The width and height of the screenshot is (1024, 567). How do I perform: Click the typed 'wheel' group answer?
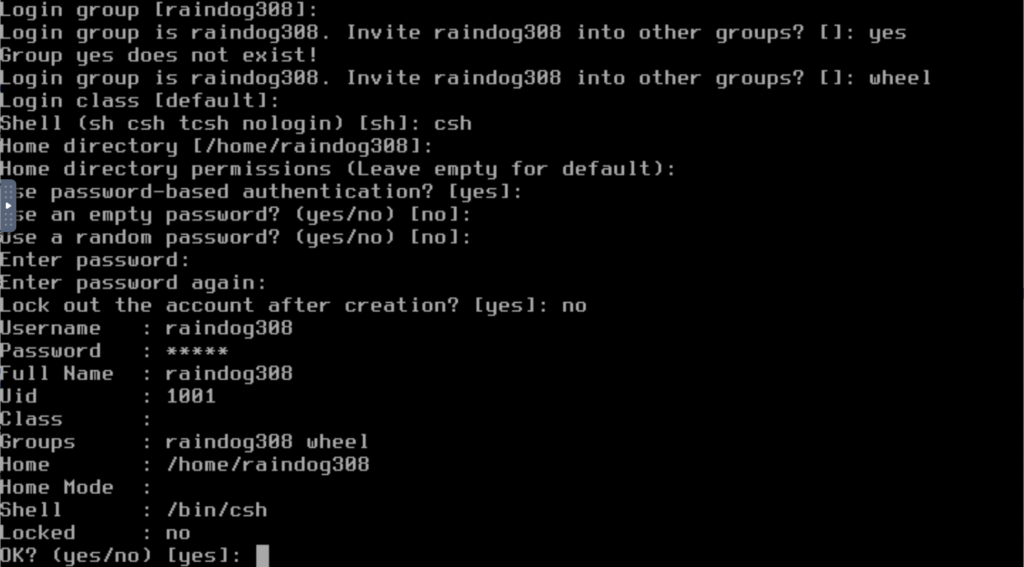(900, 78)
